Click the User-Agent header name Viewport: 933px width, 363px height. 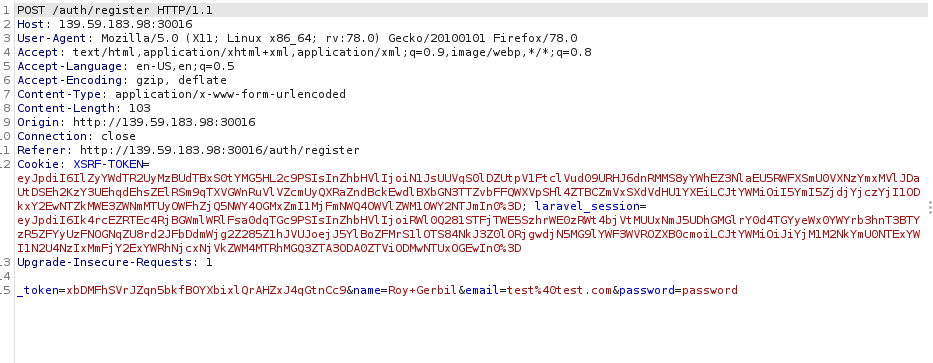[x=48, y=38]
